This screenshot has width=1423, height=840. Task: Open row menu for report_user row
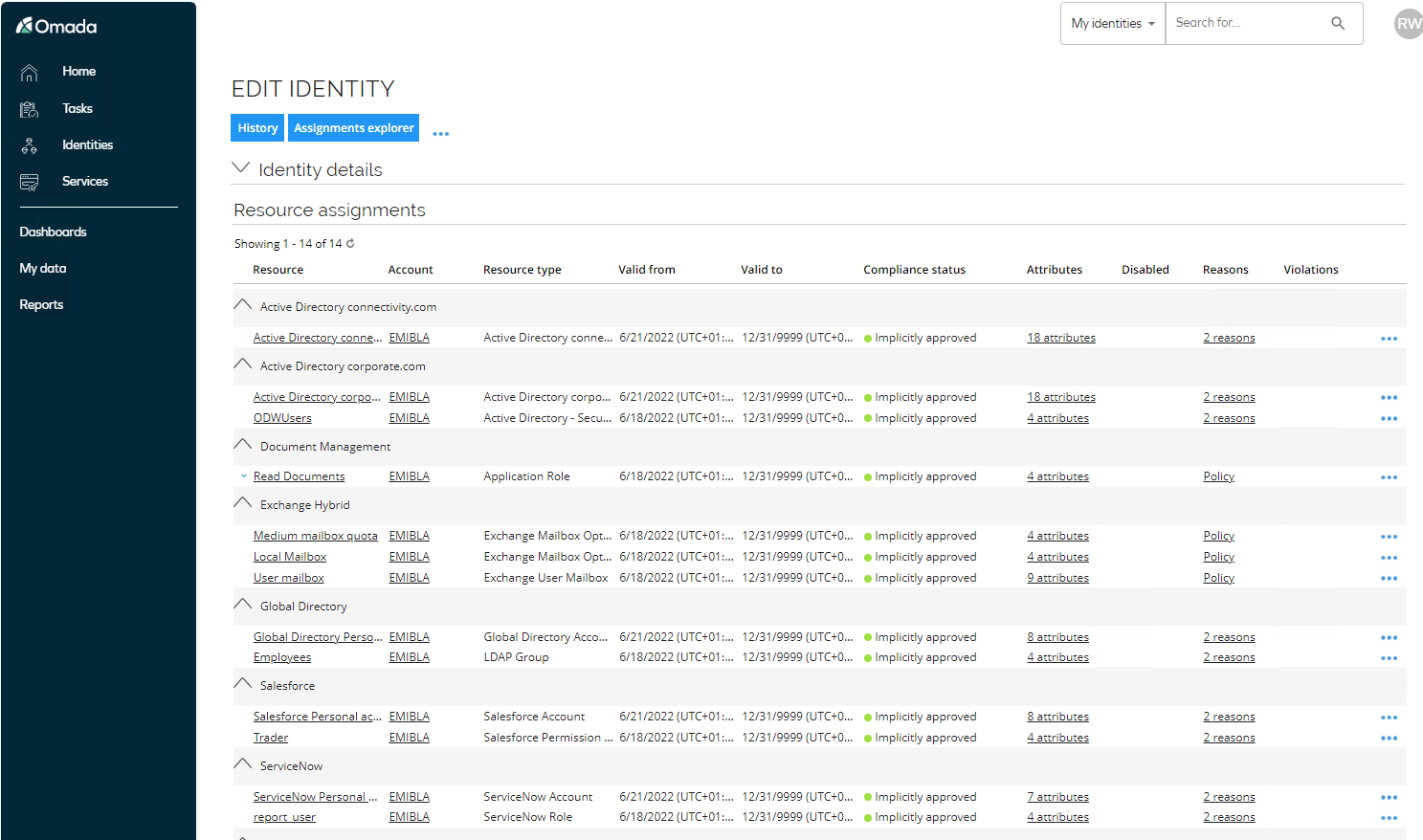(1389, 818)
